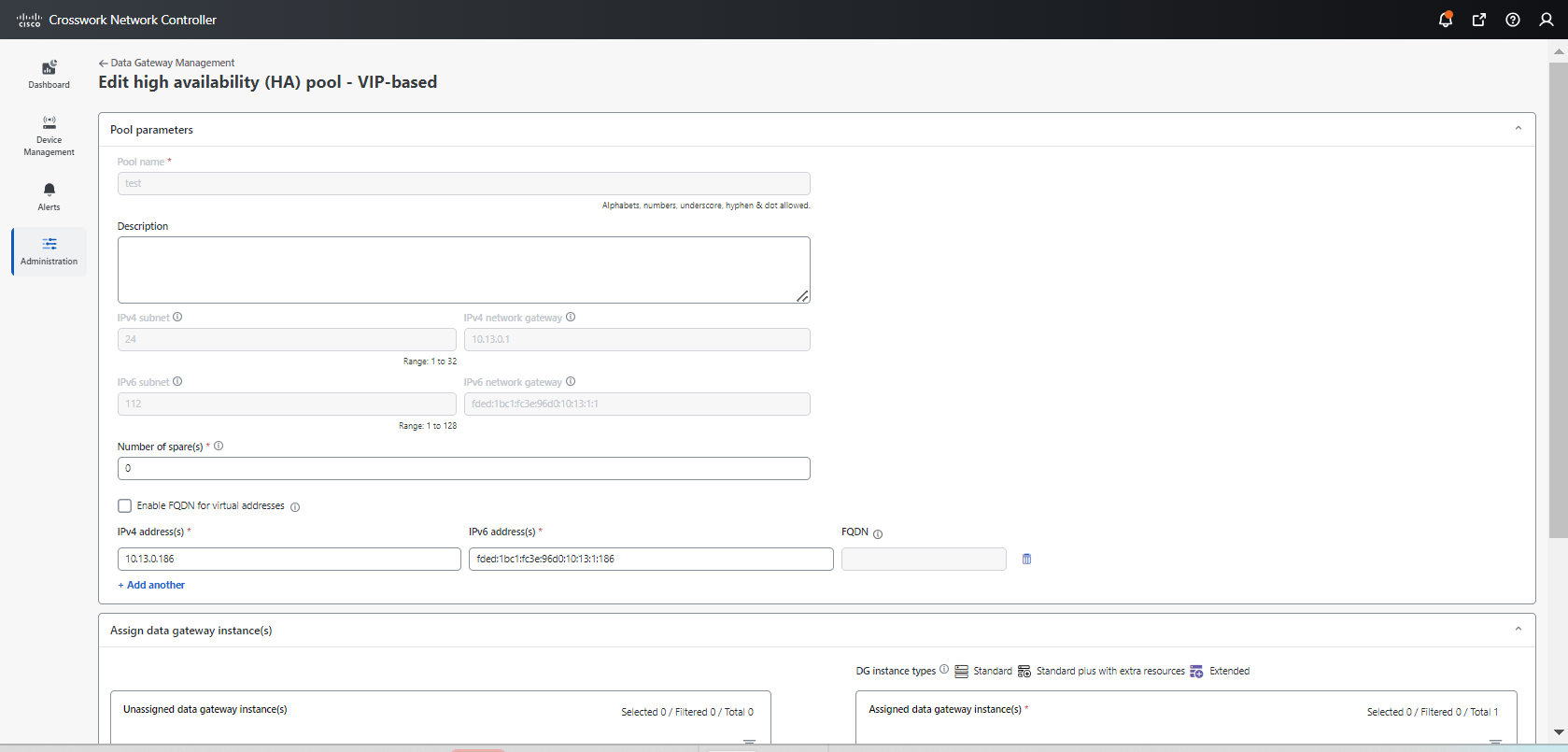Show info for IPv4 network gateway

[x=571, y=318]
